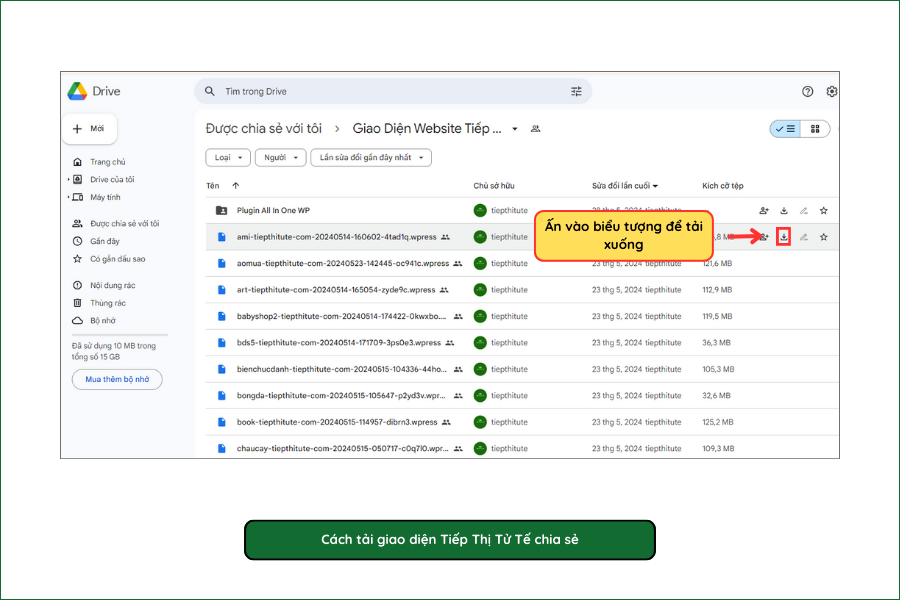The image size is (900, 600).
Task: Select chaucay-tiepthitute wpress file row
Action: click(522, 447)
